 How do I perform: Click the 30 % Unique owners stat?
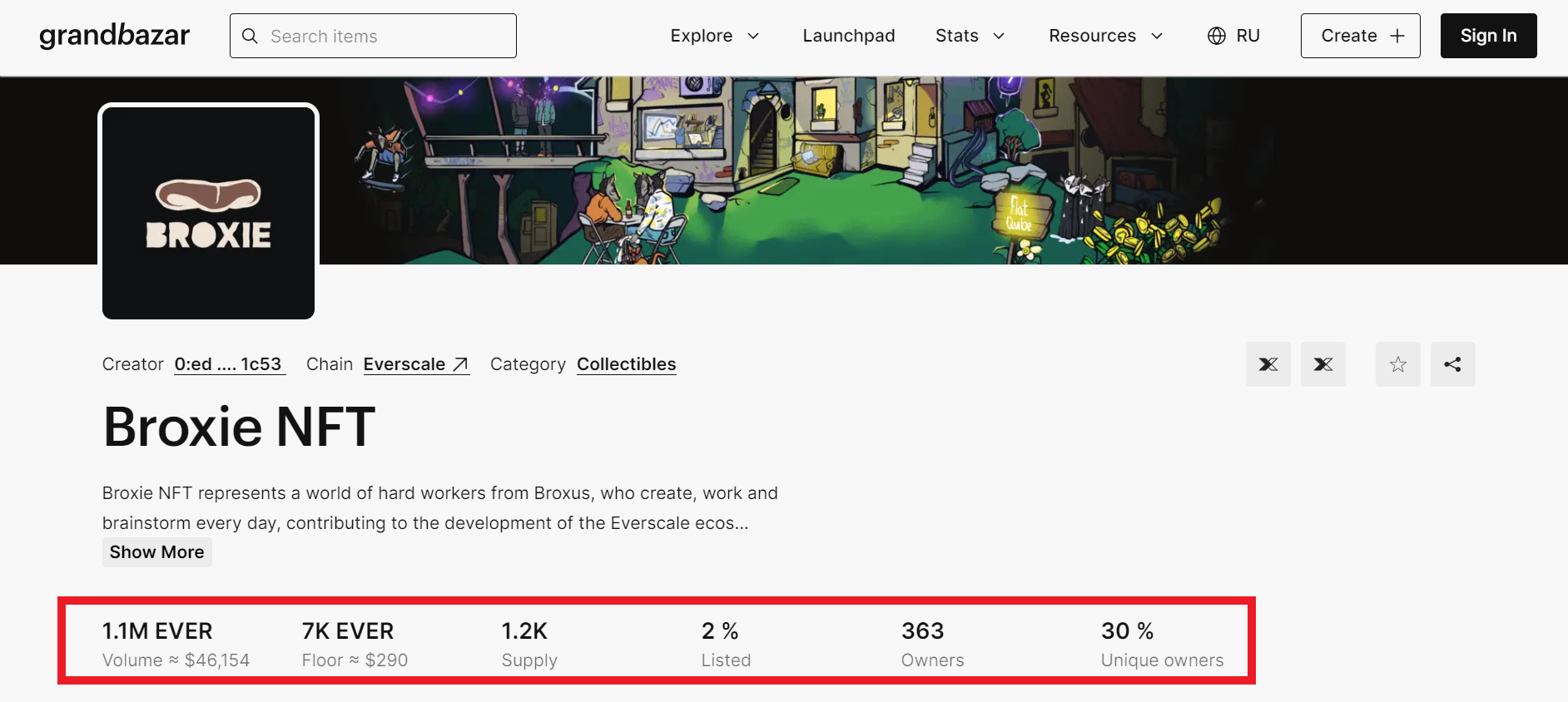pos(1162,645)
